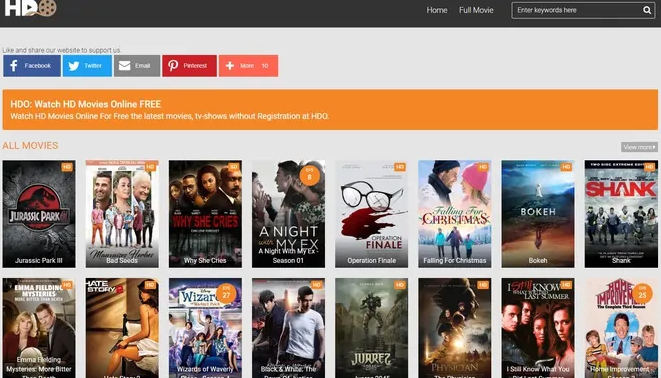Open the Full Movie menu item
This screenshot has width=661, height=378.
click(x=476, y=10)
